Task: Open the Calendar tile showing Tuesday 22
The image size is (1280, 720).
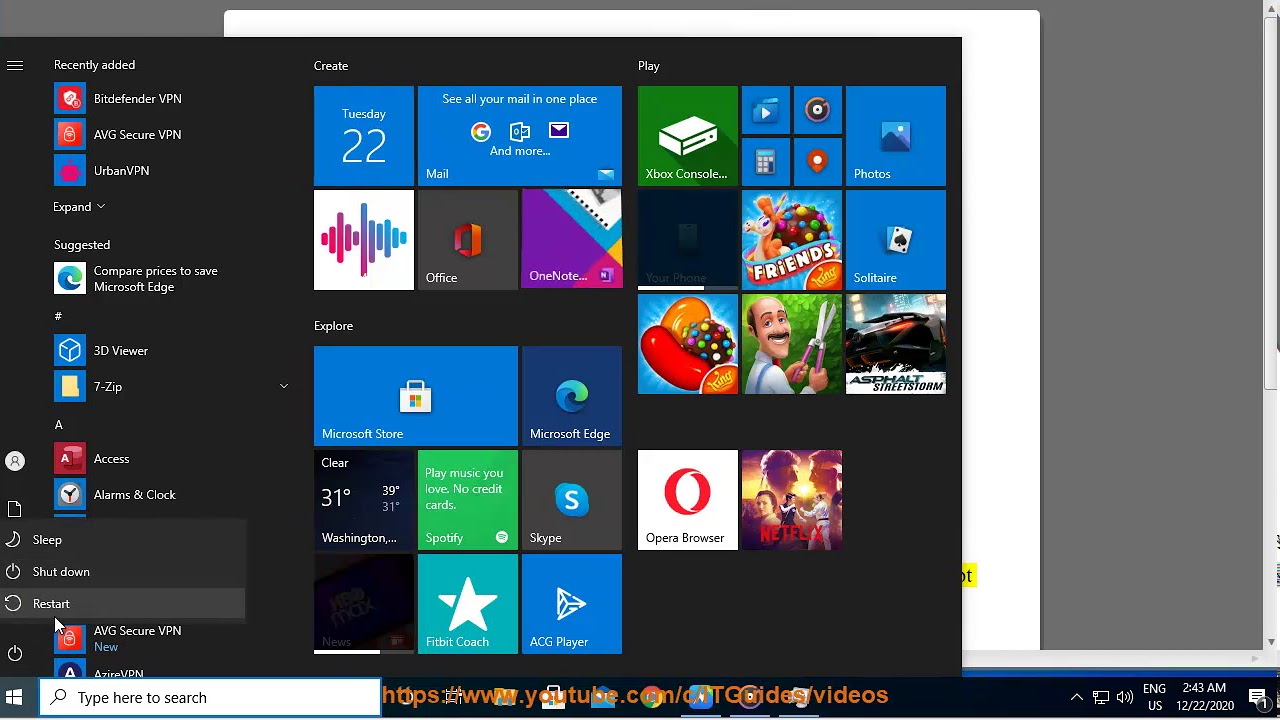Action: click(364, 136)
